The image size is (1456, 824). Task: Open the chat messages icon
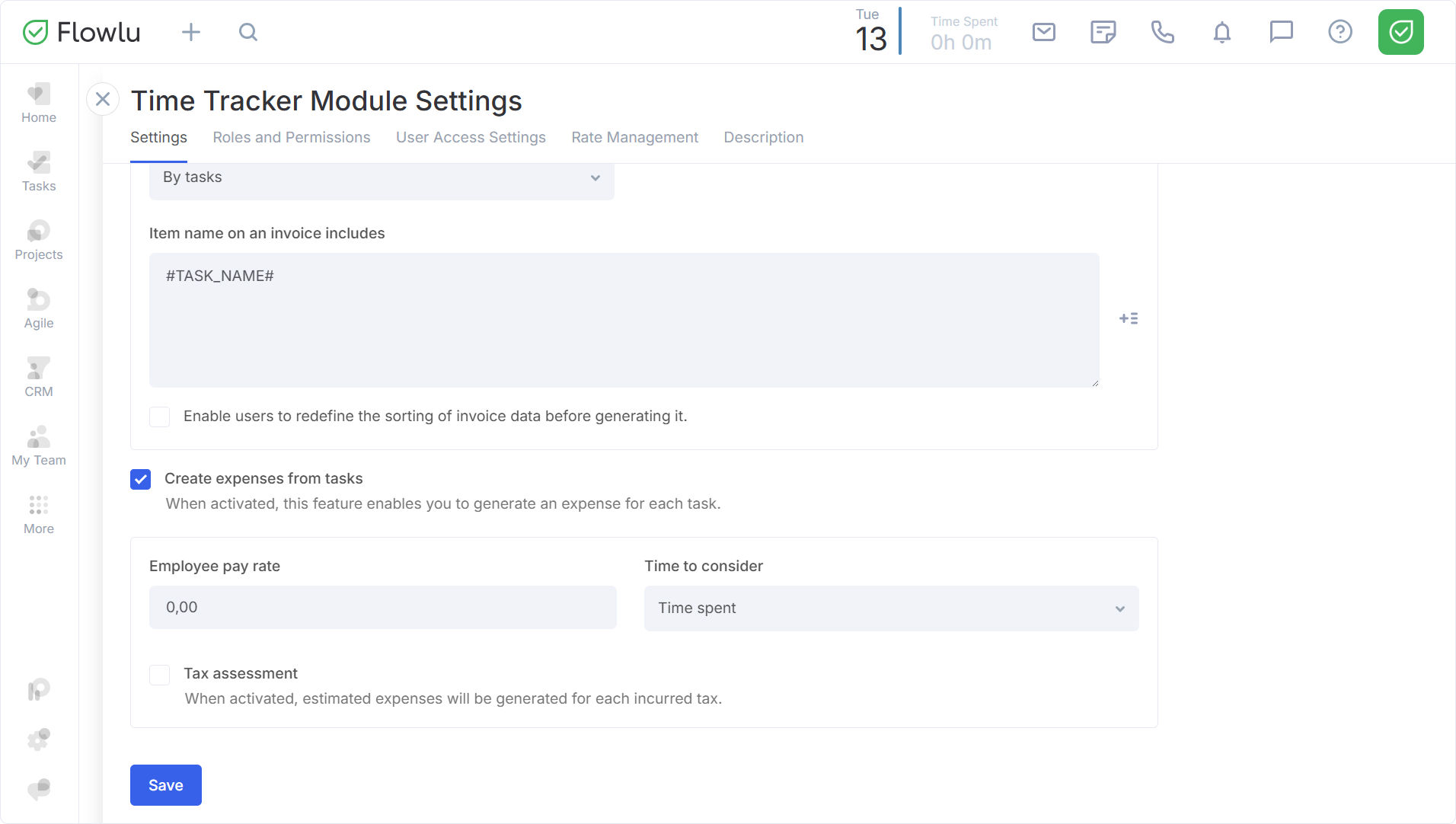(1281, 32)
